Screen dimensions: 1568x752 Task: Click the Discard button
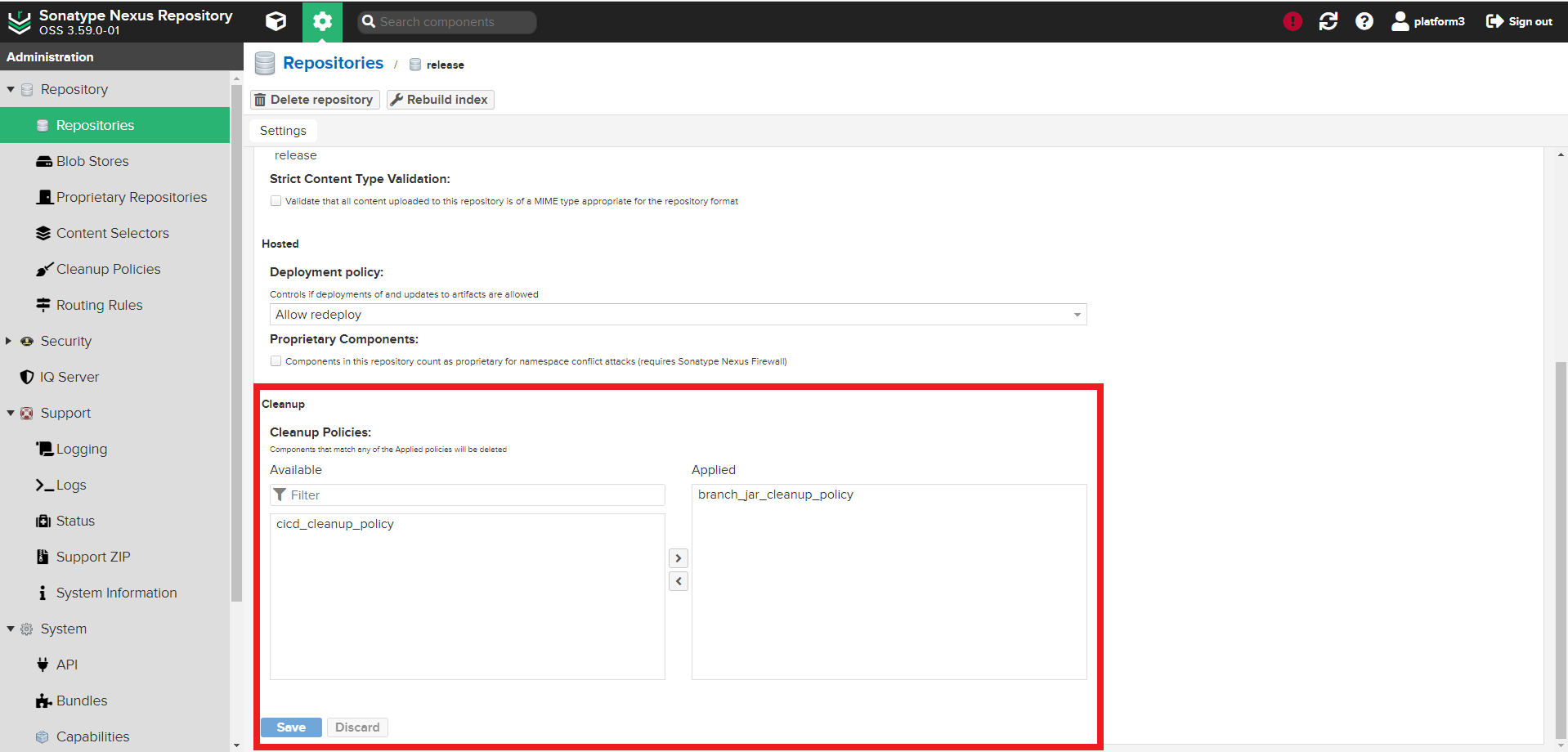(357, 727)
